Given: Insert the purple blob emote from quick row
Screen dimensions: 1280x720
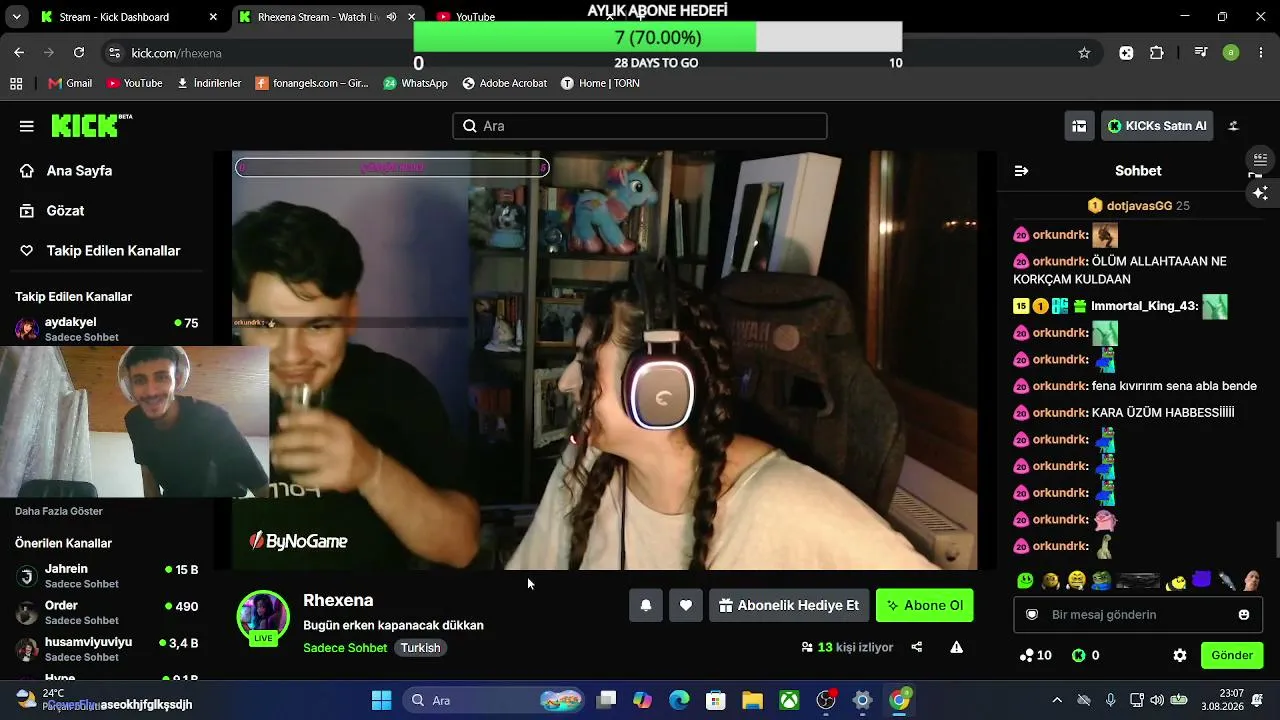Looking at the screenshot, I should [x=1202, y=579].
